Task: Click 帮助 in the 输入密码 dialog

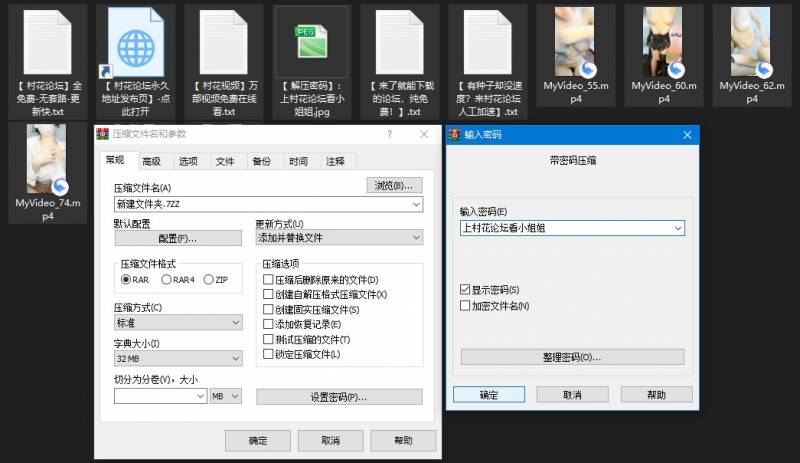Action: click(x=657, y=395)
